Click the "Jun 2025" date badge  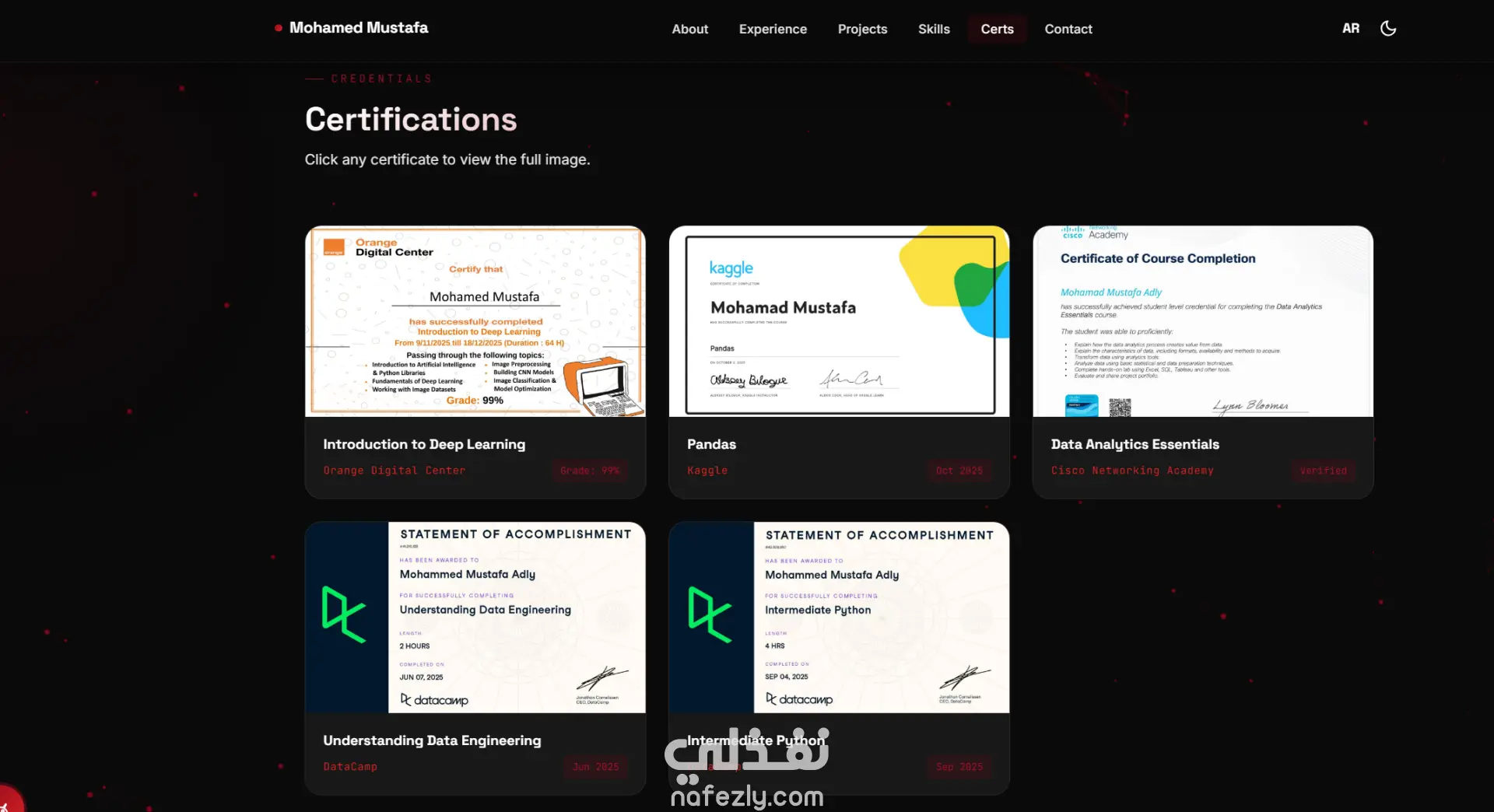596,767
